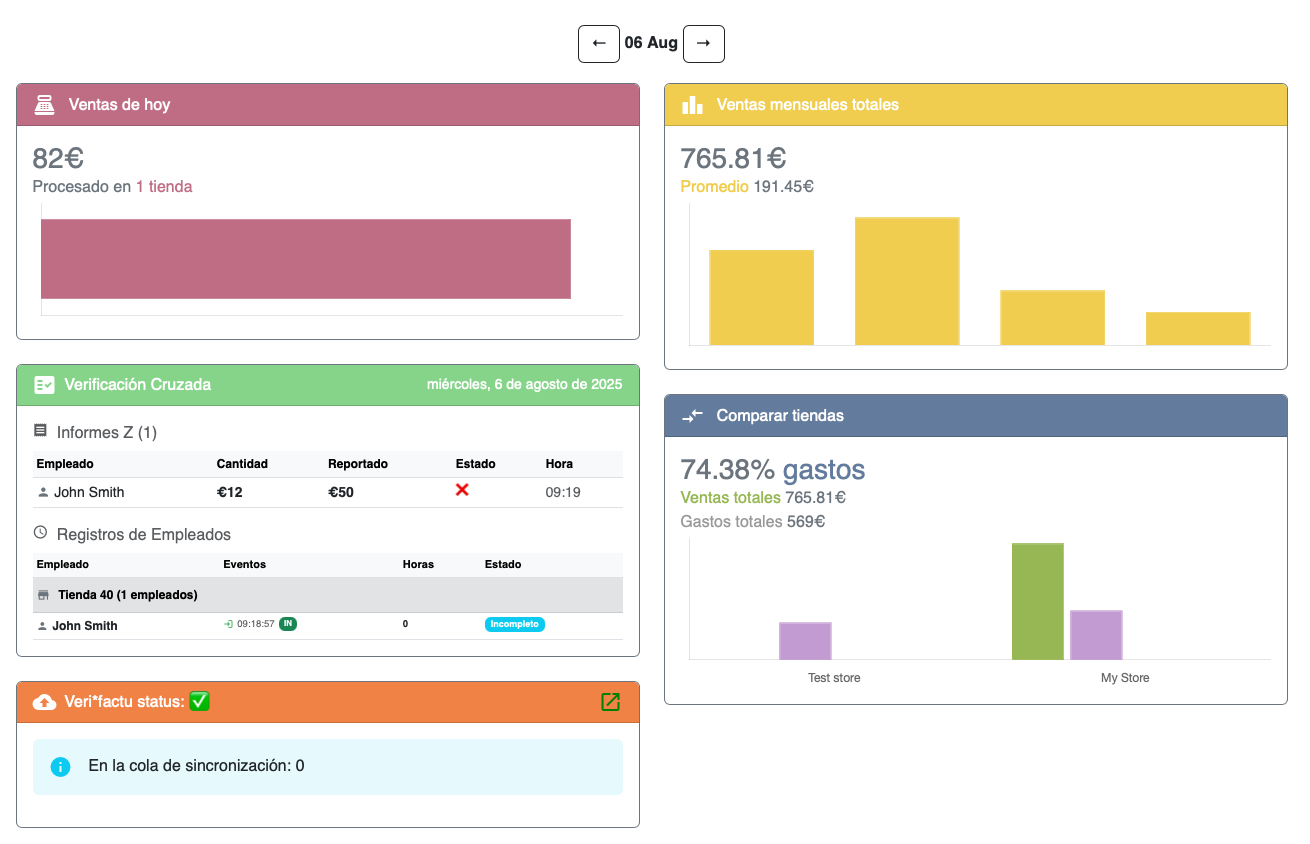
Task: Click the bar chart icon in Ventas mensuales
Action: (692, 104)
